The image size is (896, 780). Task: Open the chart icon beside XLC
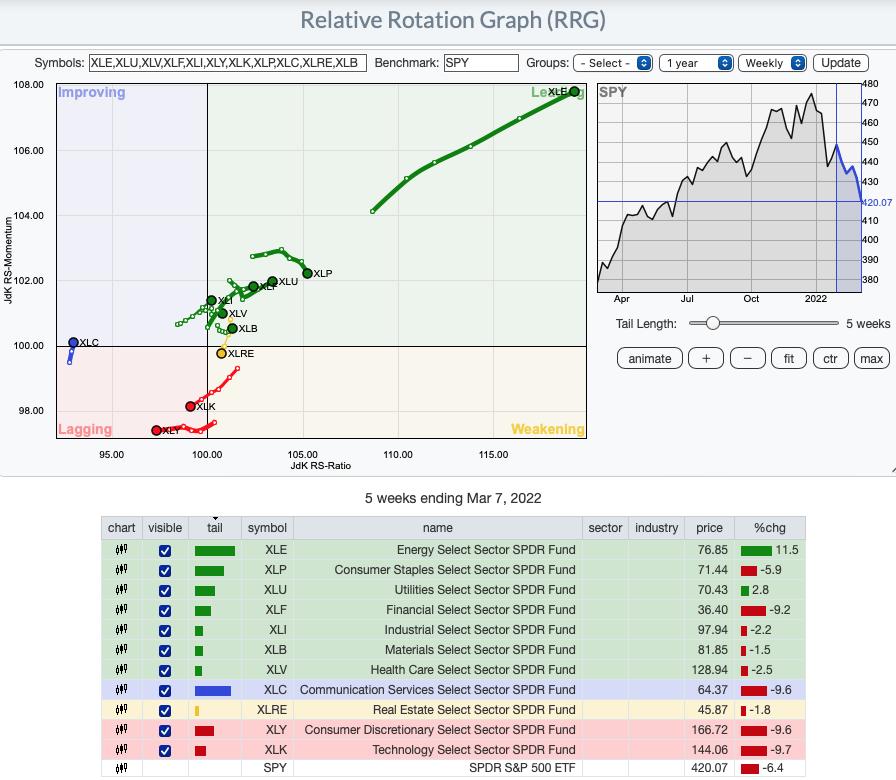pos(121,690)
